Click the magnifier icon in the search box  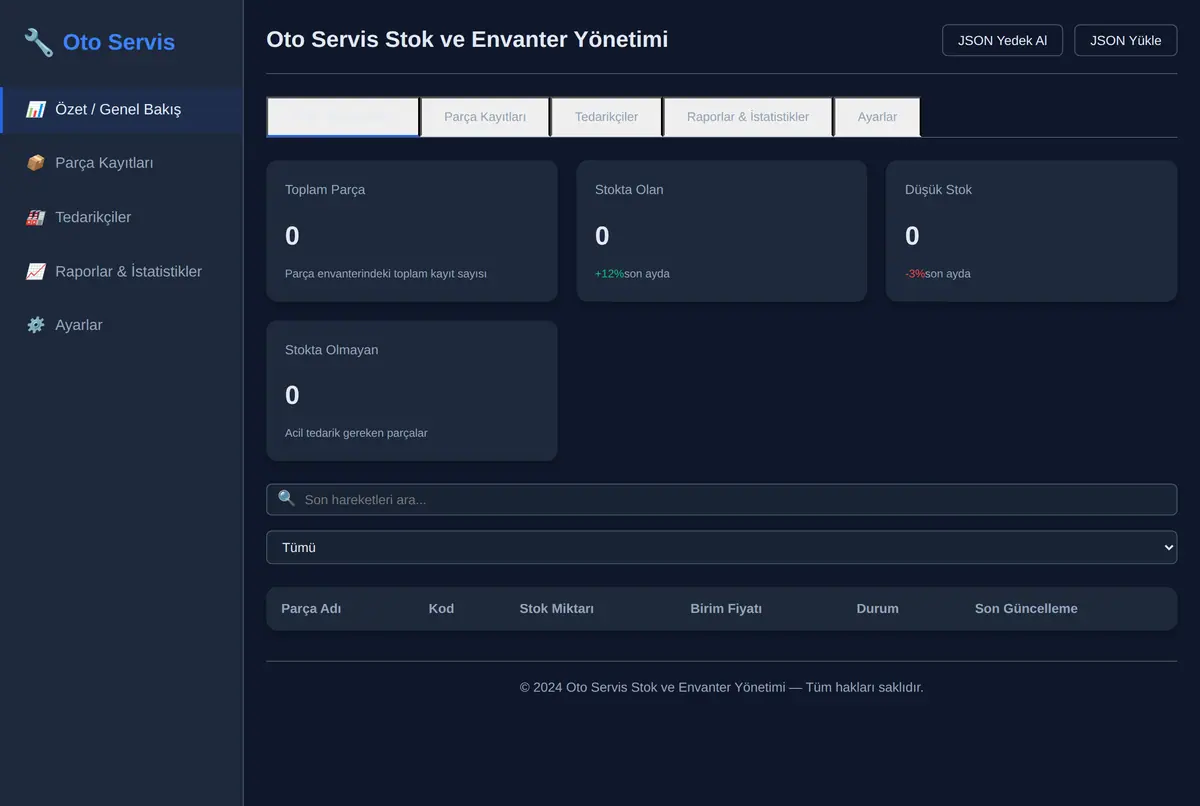pyautogui.click(x=287, y=498)
